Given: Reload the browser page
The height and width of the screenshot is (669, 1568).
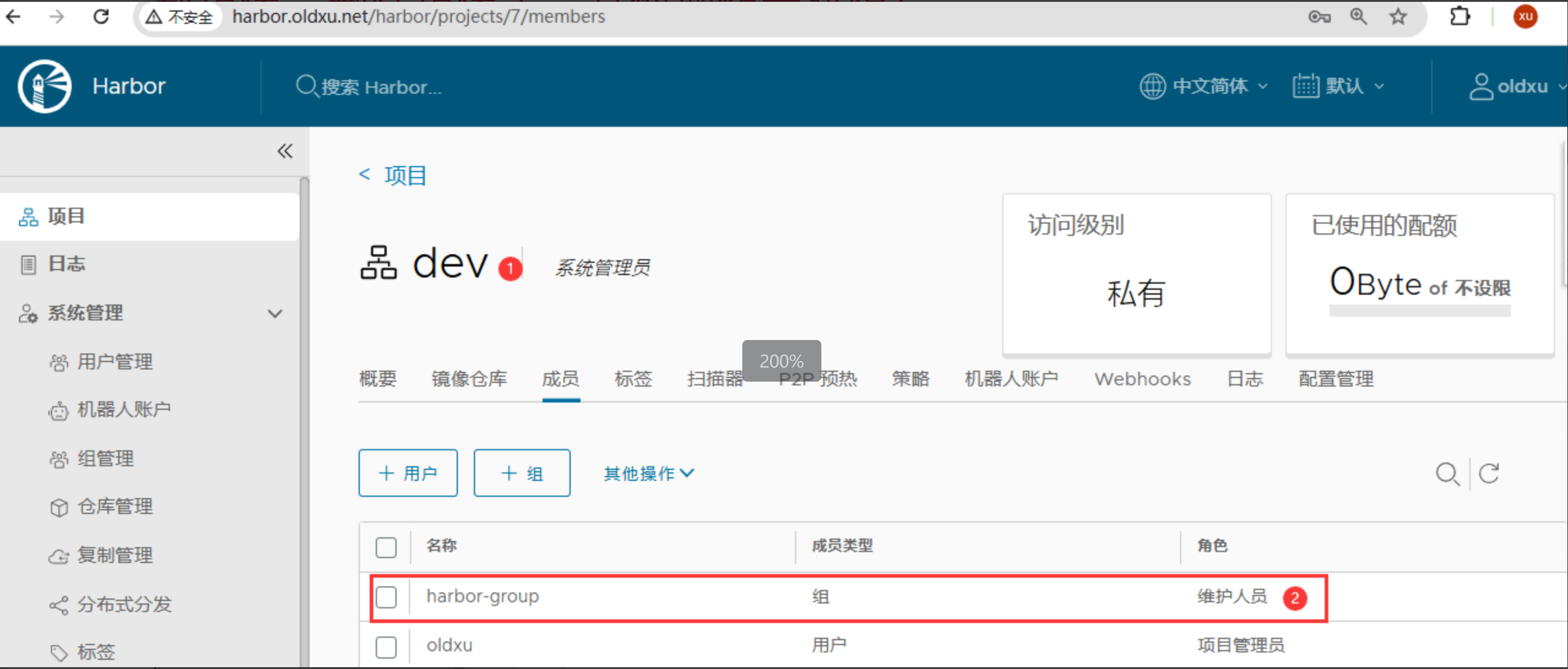Looking at the screenshot, I should (x=101, y=17).
